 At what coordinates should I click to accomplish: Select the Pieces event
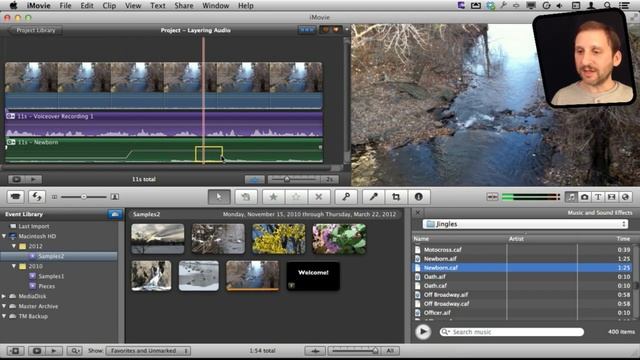pyautogui.click(x=47, y=286)
